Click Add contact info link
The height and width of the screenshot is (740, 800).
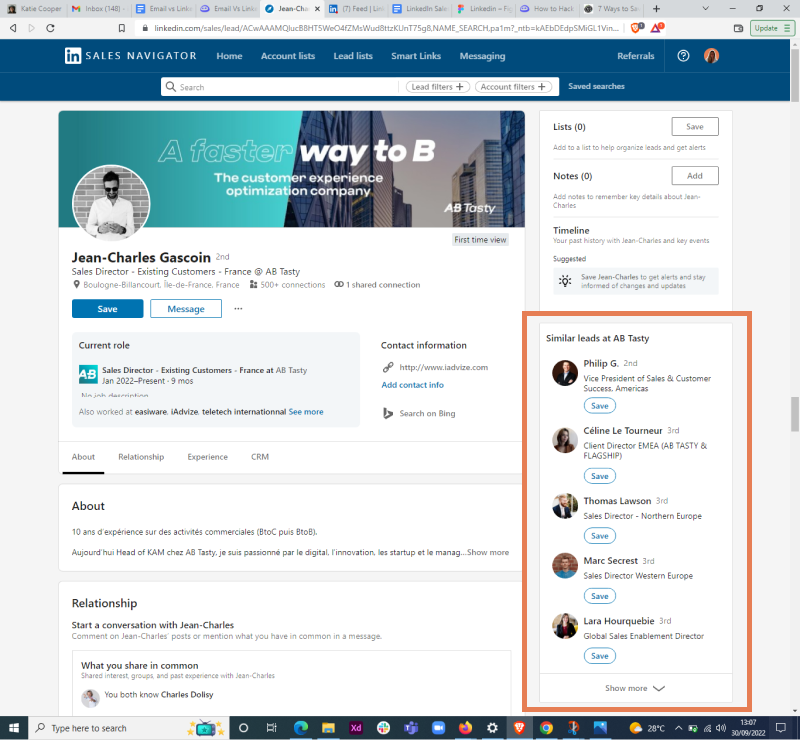(412, 385)
